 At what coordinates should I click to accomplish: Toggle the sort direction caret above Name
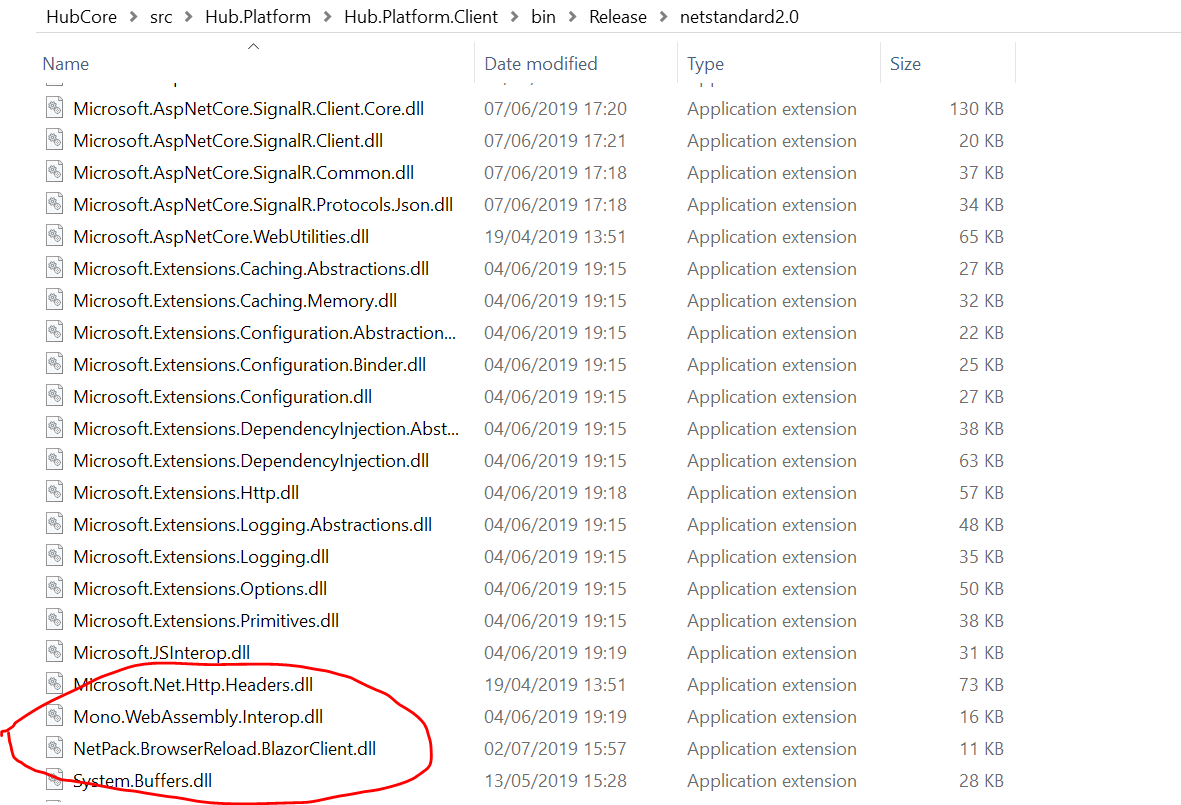click(x=253, y=45)
